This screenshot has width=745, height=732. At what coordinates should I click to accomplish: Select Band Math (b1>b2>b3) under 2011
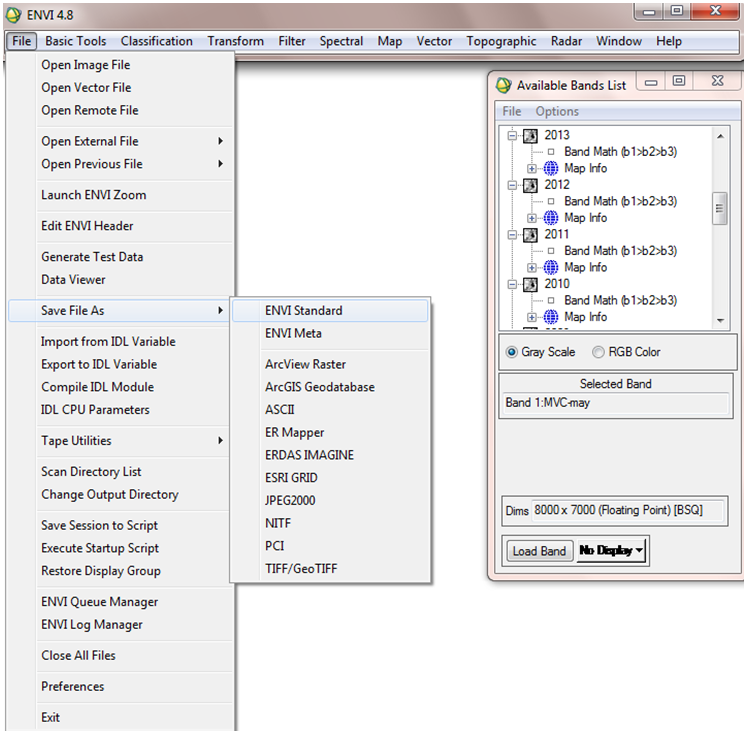coord(621,251)
